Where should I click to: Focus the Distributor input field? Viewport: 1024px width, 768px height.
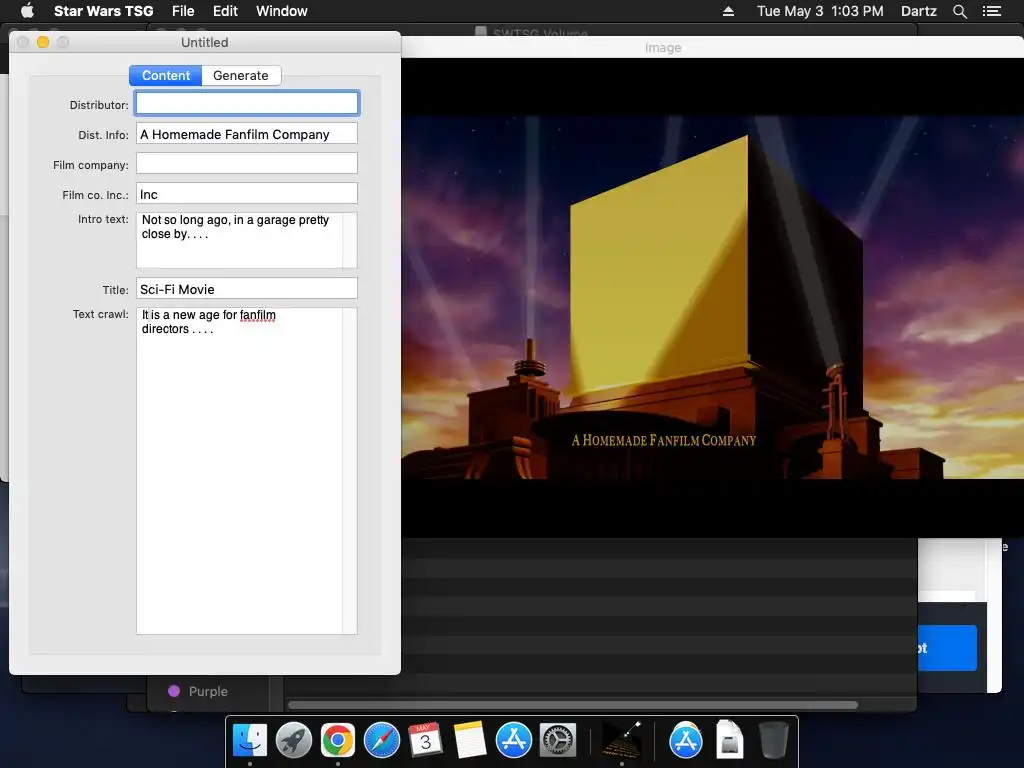pyautogui.click(x=247, y=103)
